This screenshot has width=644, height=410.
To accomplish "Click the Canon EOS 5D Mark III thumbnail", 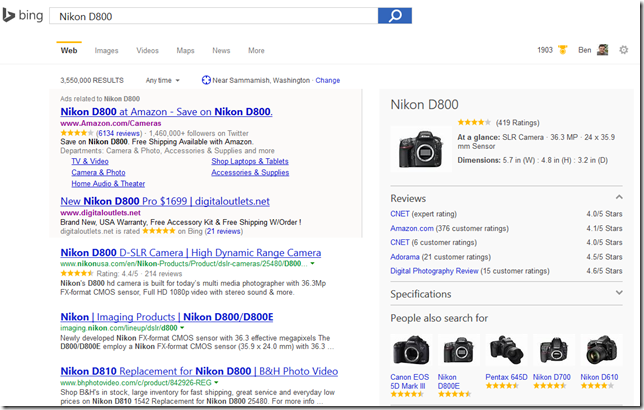I will click(410, 350).
